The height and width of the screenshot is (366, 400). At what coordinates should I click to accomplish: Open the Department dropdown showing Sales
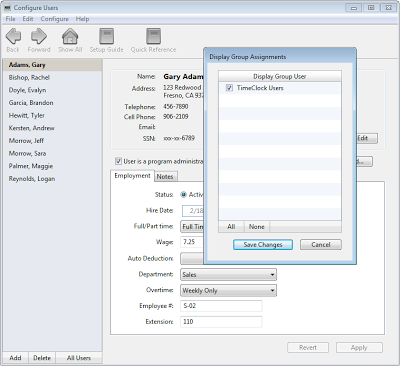pyautogui.click(x=228, y=275)
